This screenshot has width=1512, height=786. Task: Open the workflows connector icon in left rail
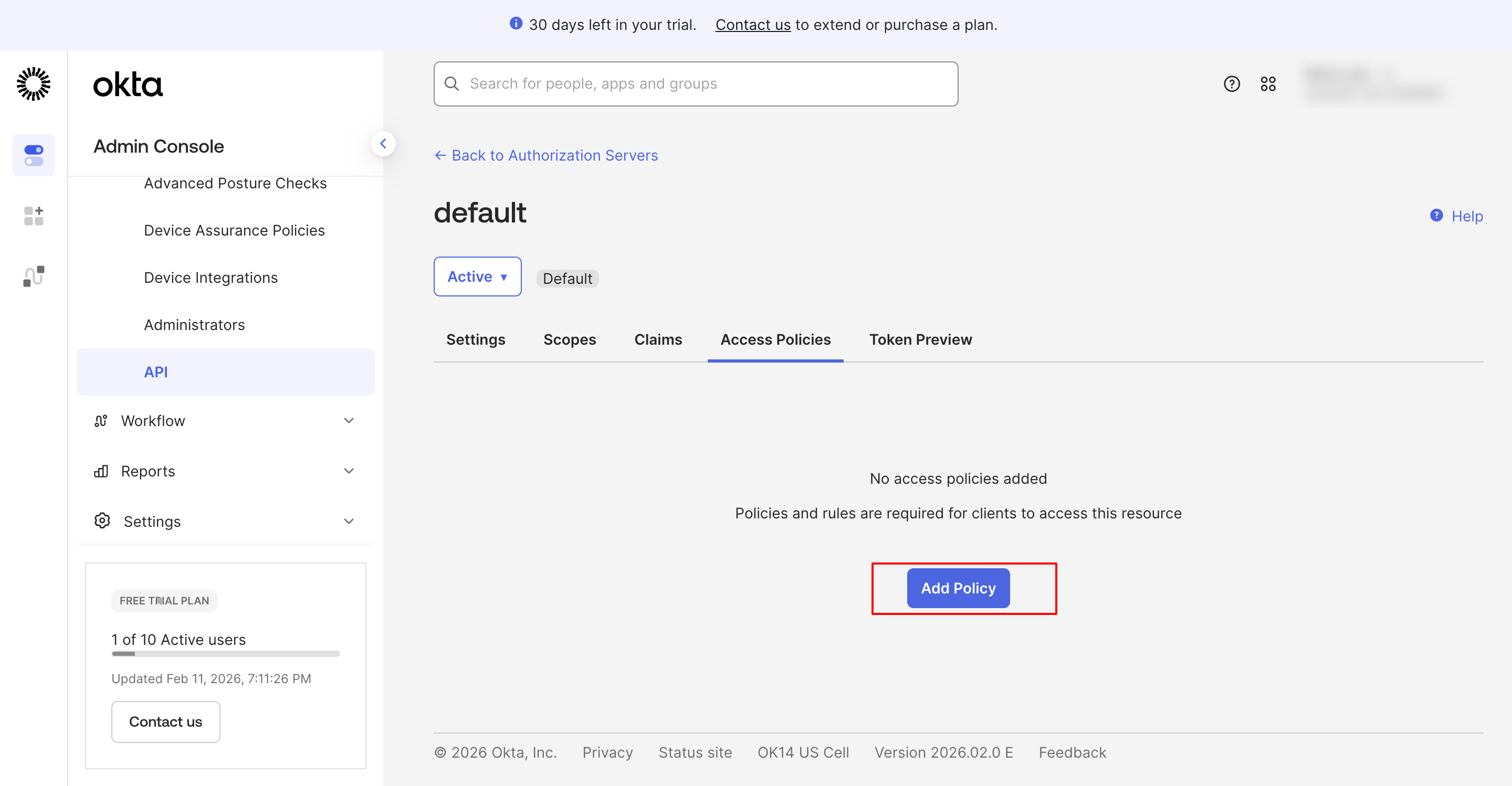pos(34,275)
